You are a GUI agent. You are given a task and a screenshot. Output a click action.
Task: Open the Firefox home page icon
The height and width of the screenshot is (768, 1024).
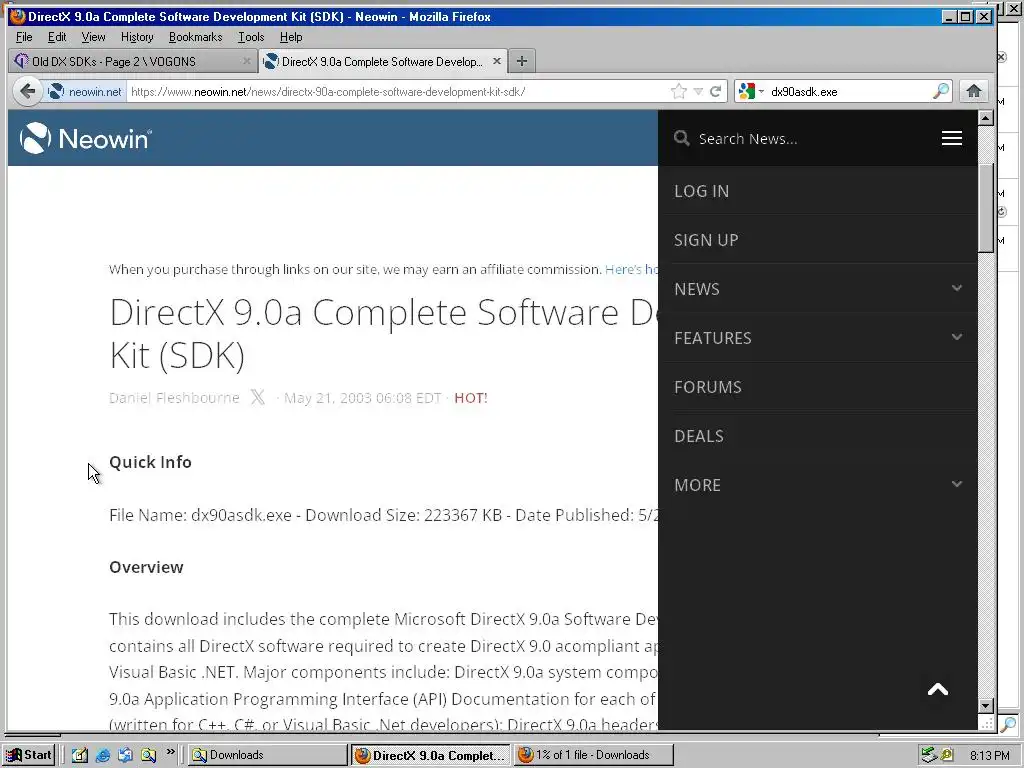[x=974, y=91]
